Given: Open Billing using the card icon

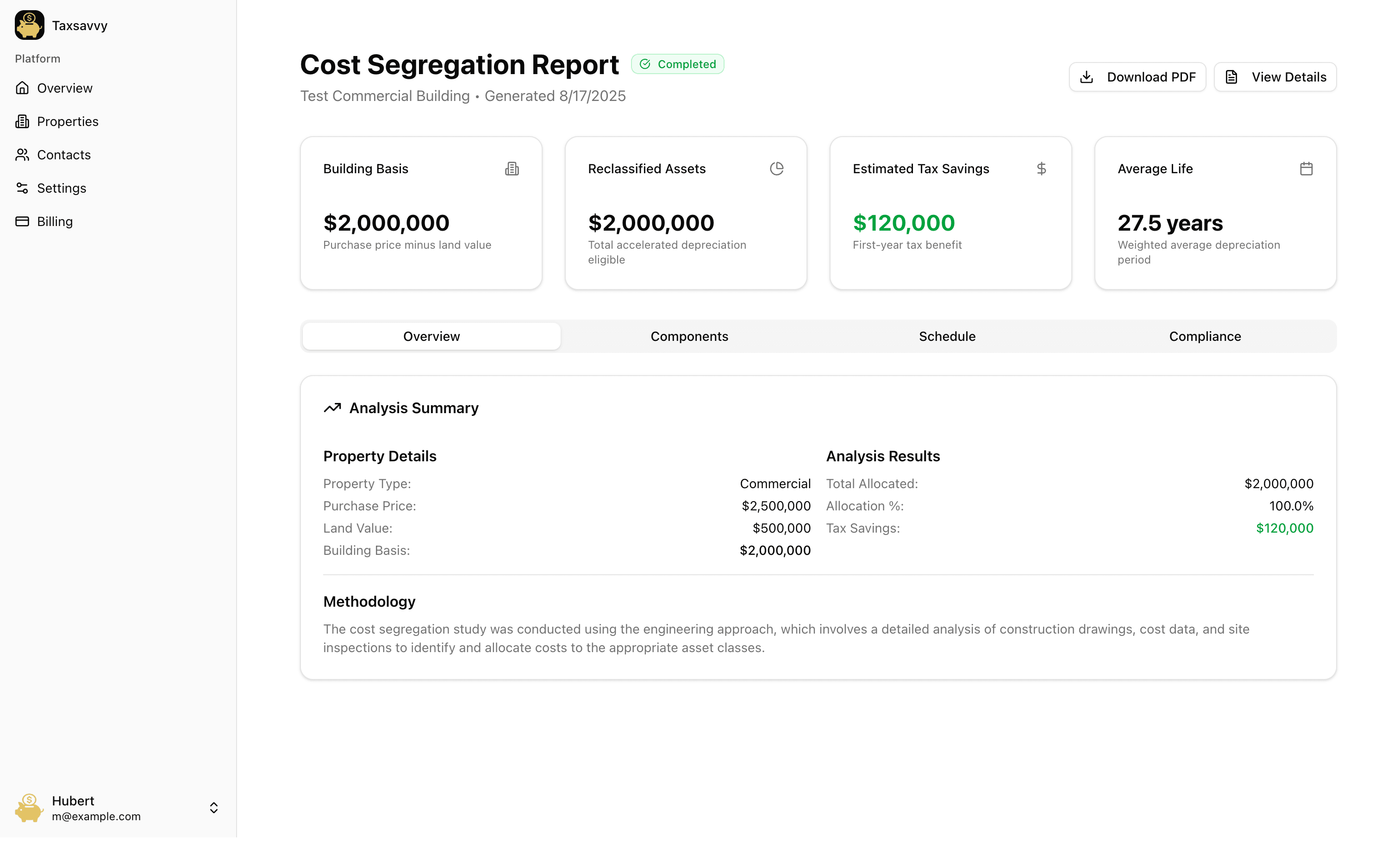Looking at the screenshot, I should pyautogui.click(x=22, y=221).
